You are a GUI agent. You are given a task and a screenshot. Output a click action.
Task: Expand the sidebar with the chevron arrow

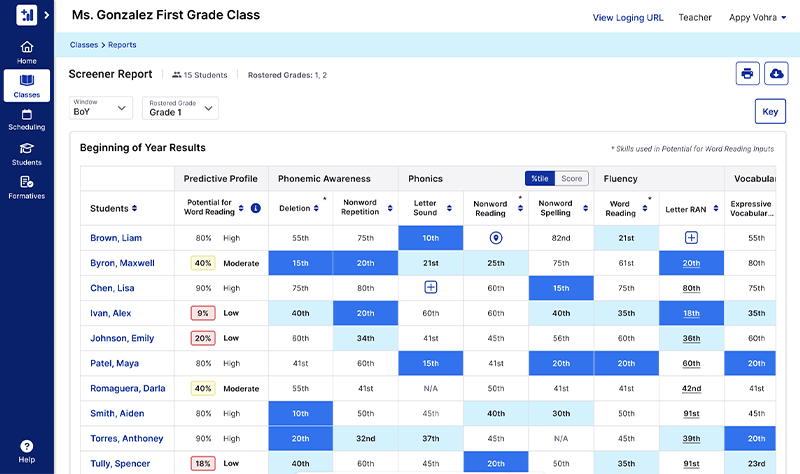tap(46, 15)
